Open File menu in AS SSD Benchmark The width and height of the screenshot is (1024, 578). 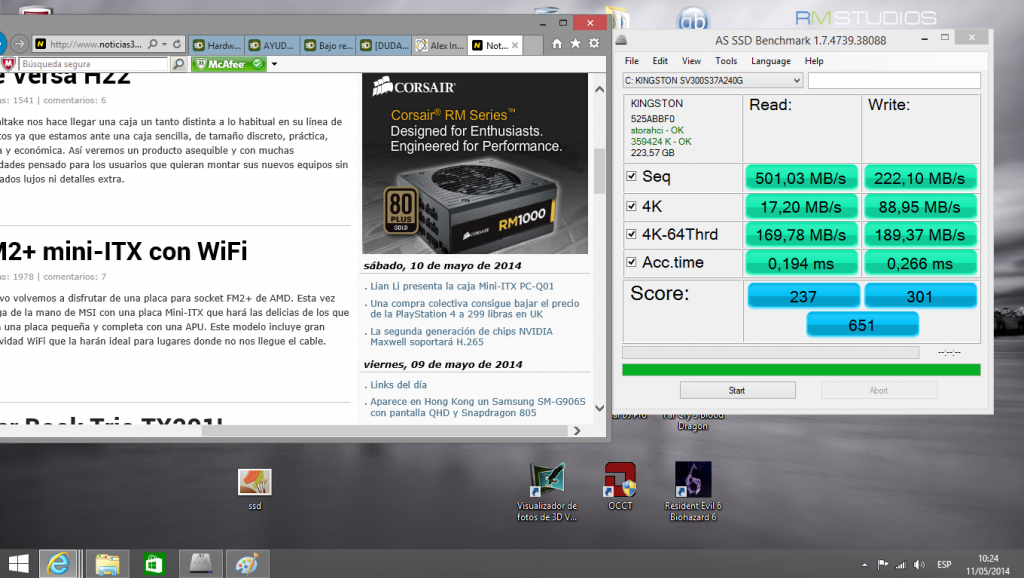(x=632, y=61)
